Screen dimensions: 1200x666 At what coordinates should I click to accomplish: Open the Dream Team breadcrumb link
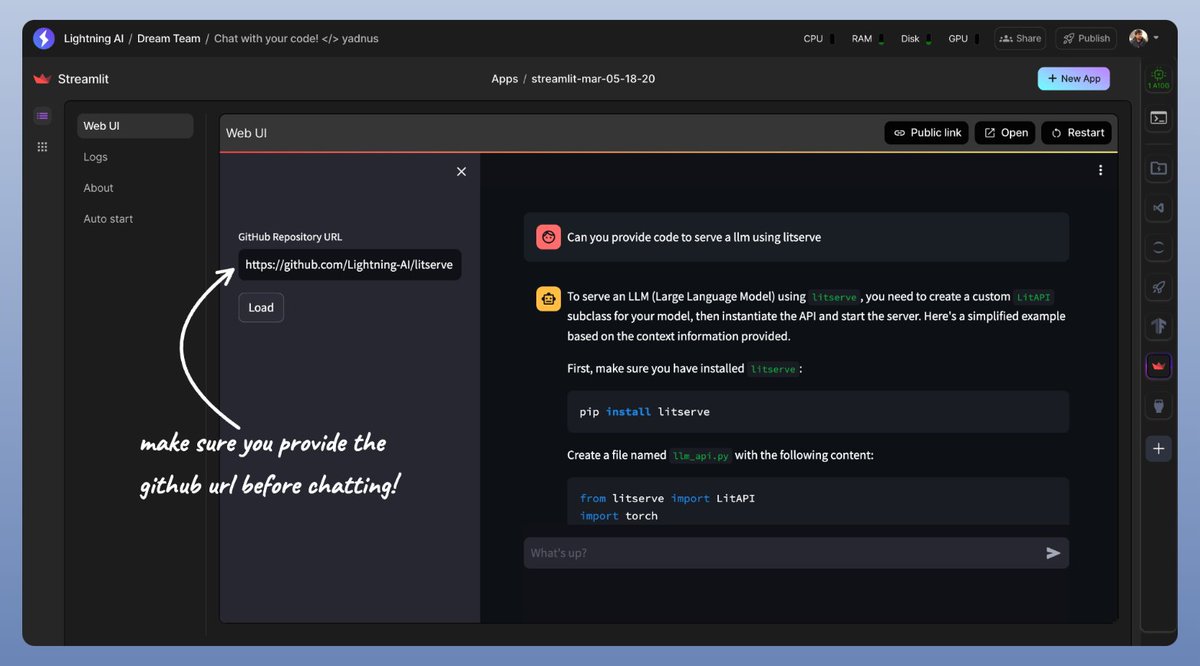click(x=167, y=38)
